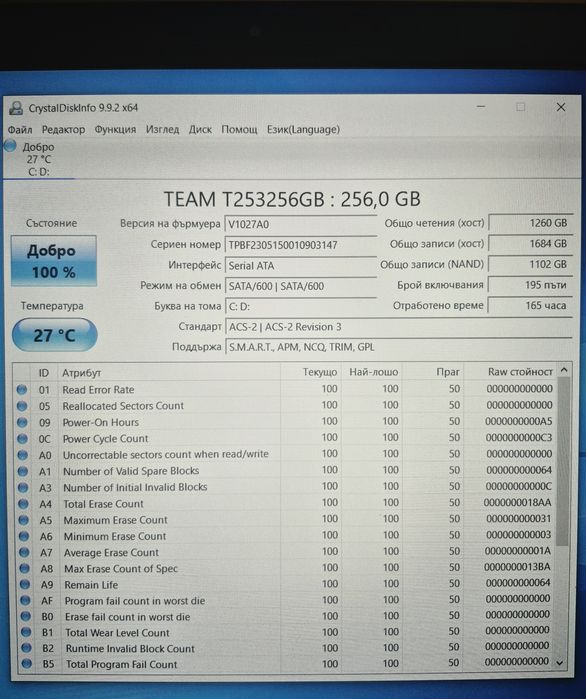Image resolution: width=586 pixels, height=699 pixels.
Task: Click the transfer mode field SATA/600 | SATA/600
Action: [301, 286]
